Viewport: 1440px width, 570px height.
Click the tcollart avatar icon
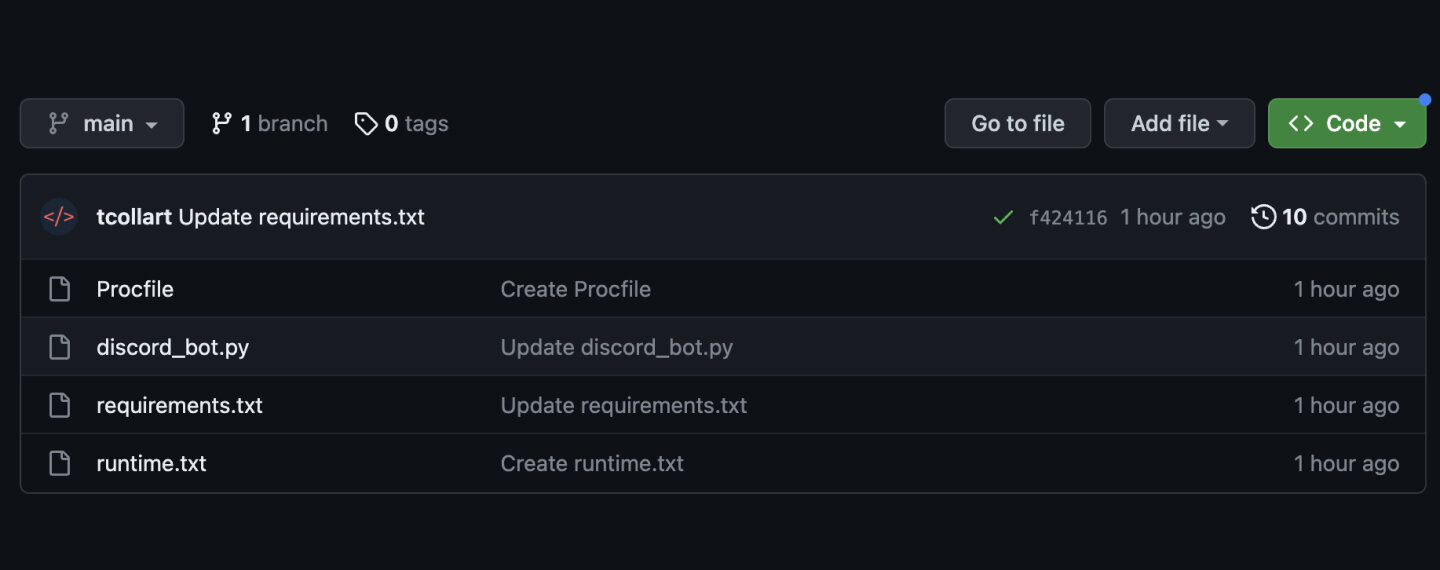(59, 217)
